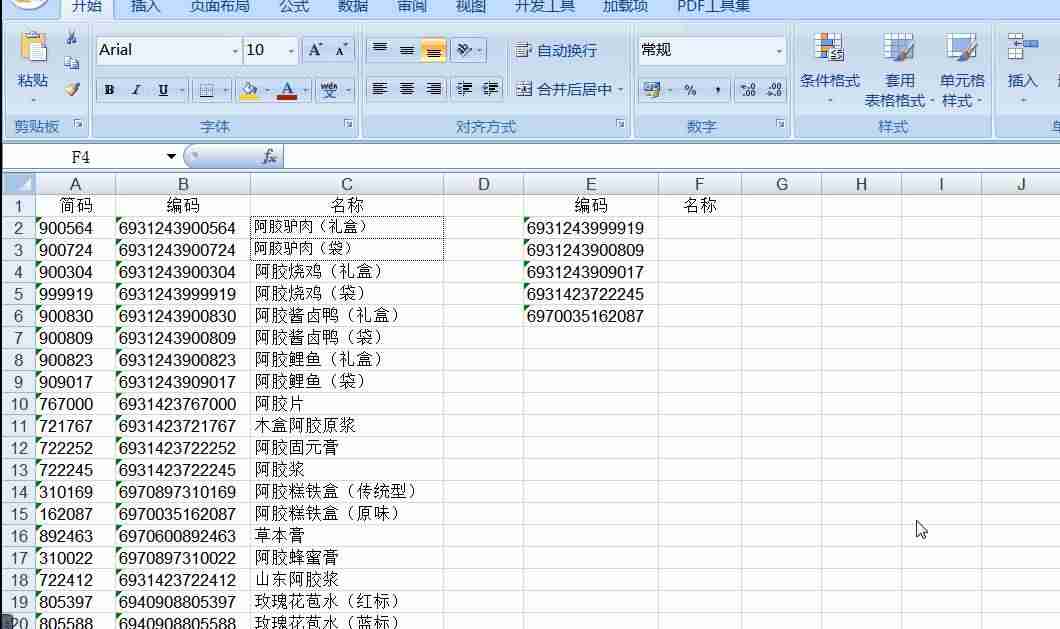Center text horizontally
This screenshot has height=629, width=1060.
tap(406, 89)
